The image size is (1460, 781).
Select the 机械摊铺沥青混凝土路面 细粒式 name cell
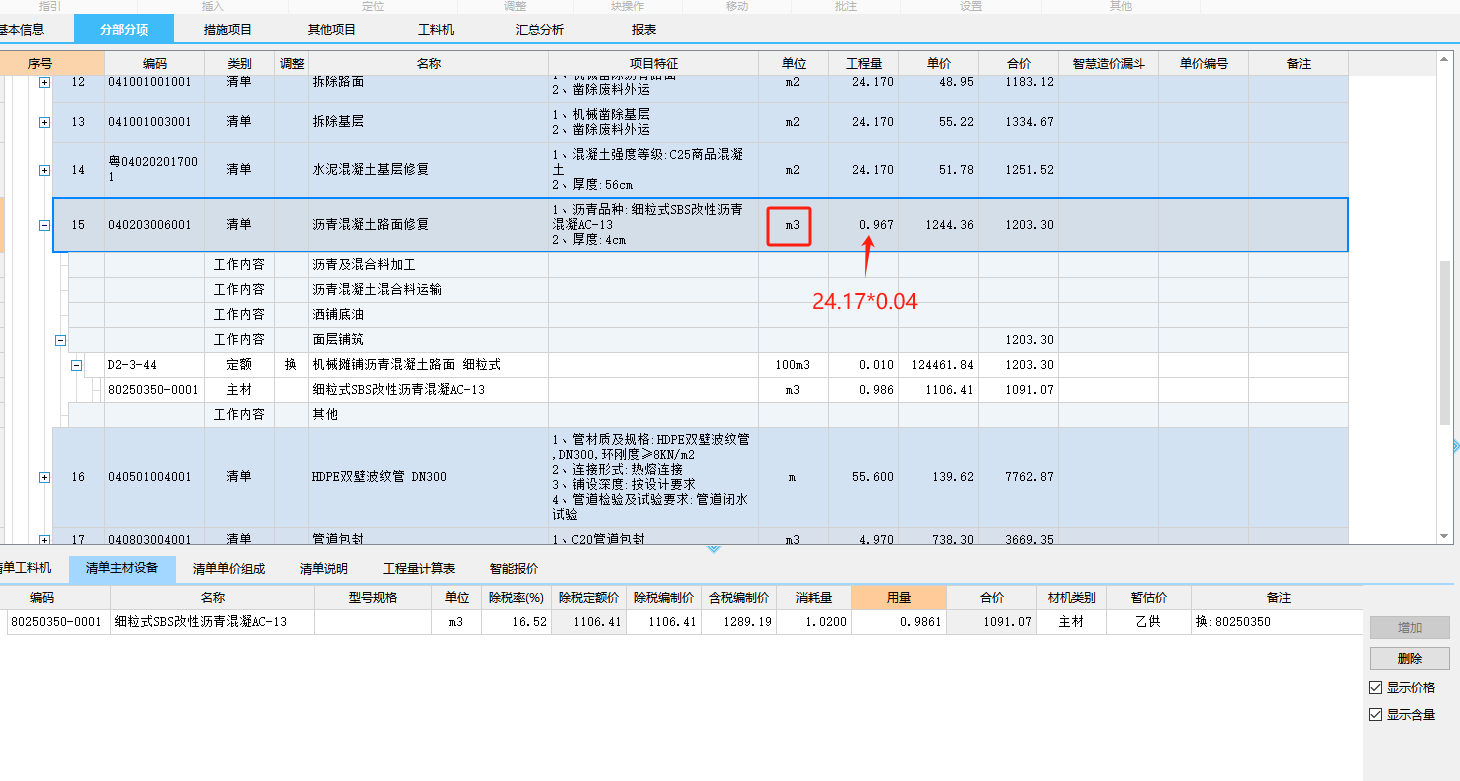428,365
